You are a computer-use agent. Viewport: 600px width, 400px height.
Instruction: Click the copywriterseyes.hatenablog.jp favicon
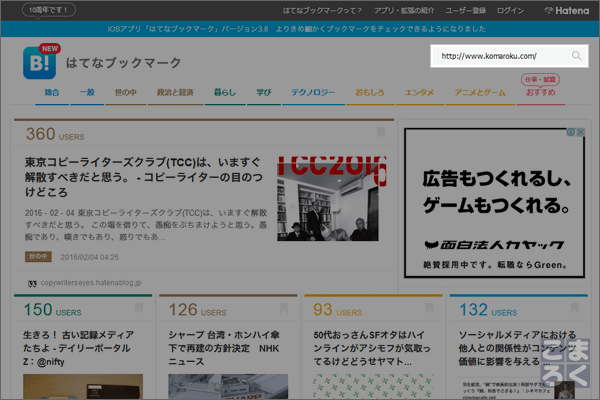pos(32,284)
